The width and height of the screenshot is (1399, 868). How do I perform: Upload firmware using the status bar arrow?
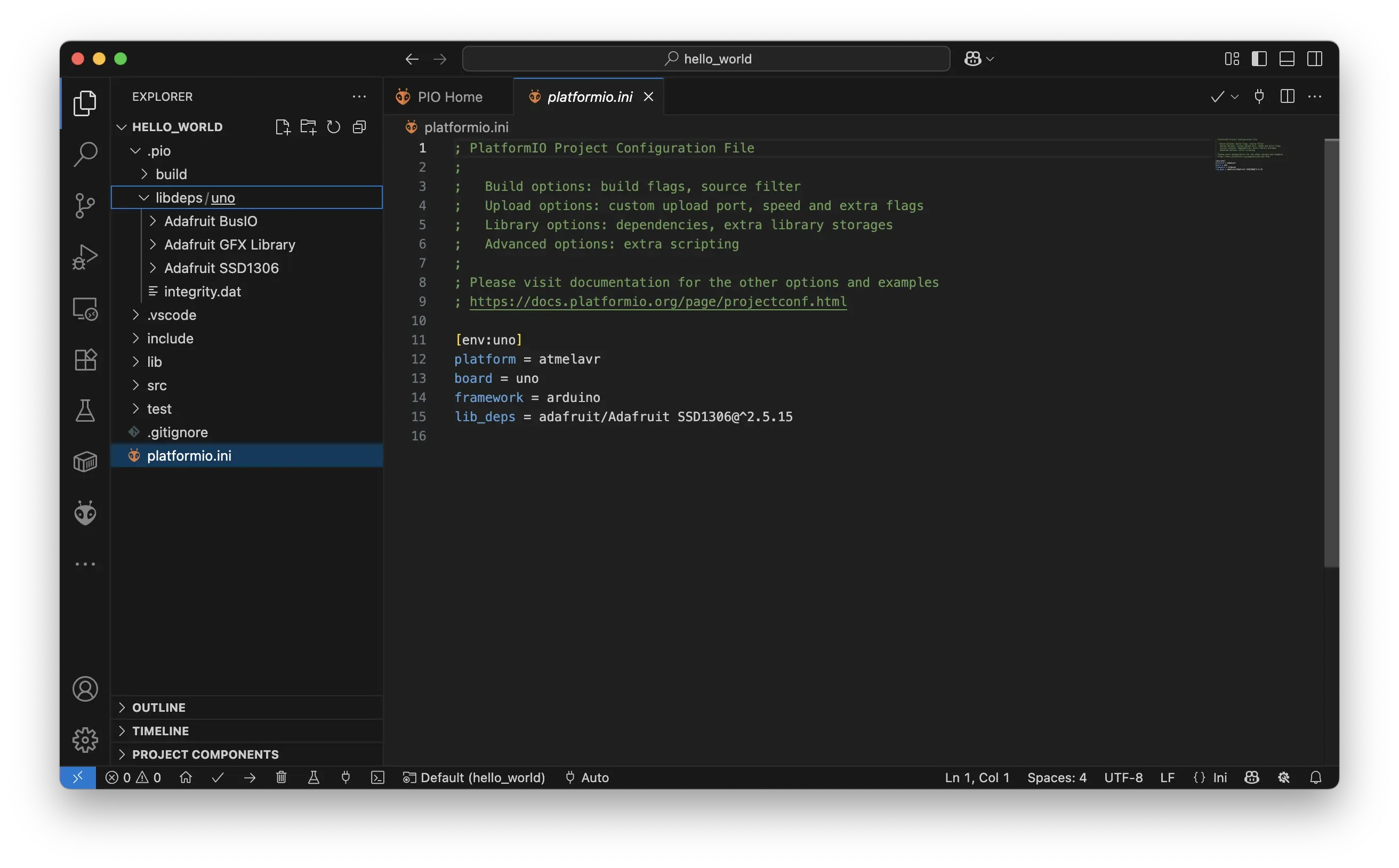[x=250, y=777]
